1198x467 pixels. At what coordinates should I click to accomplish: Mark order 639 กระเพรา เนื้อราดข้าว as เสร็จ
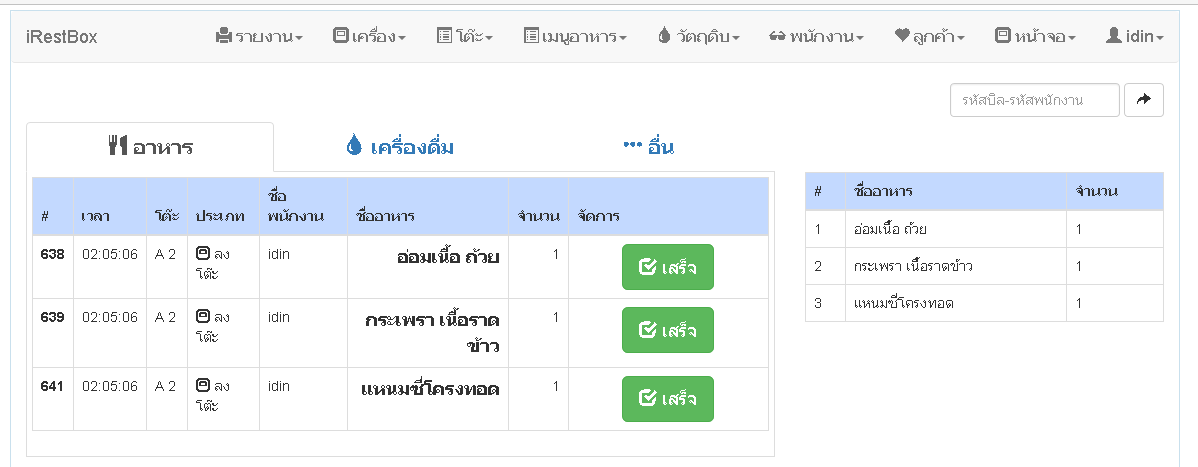668,330
